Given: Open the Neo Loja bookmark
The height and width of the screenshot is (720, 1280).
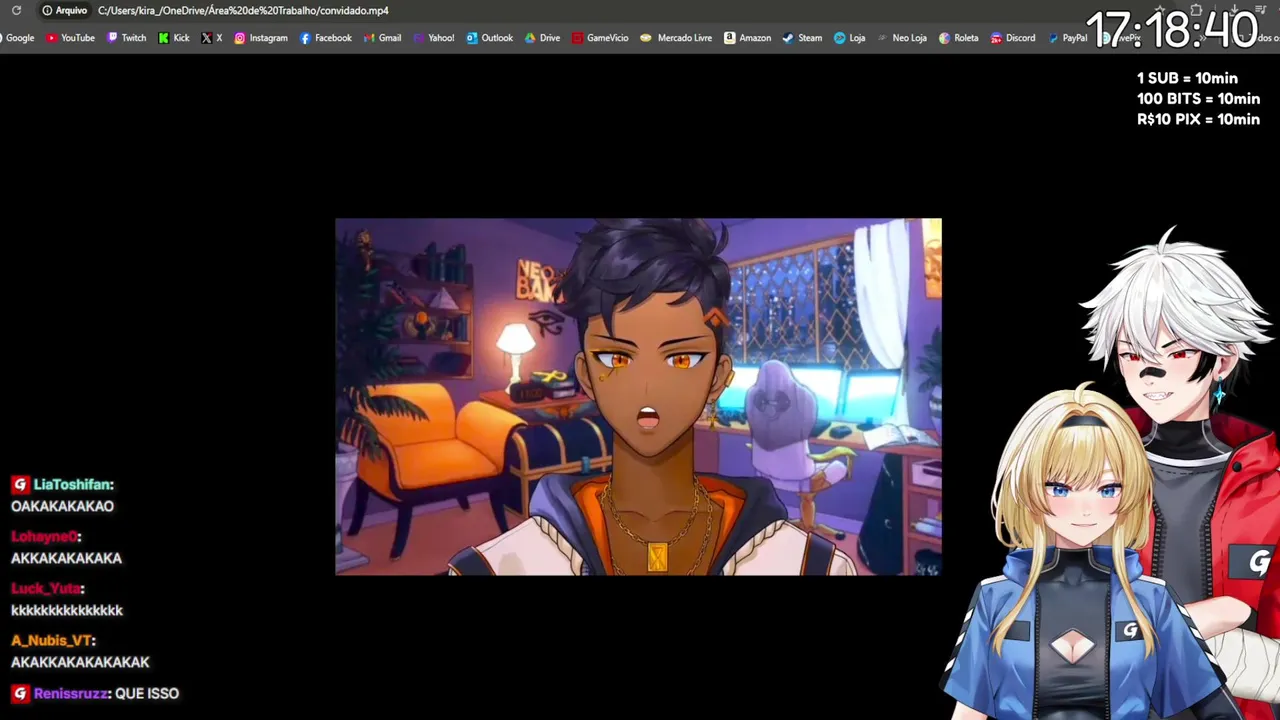Looking at the screenshot, I should [x=901, y=38].
